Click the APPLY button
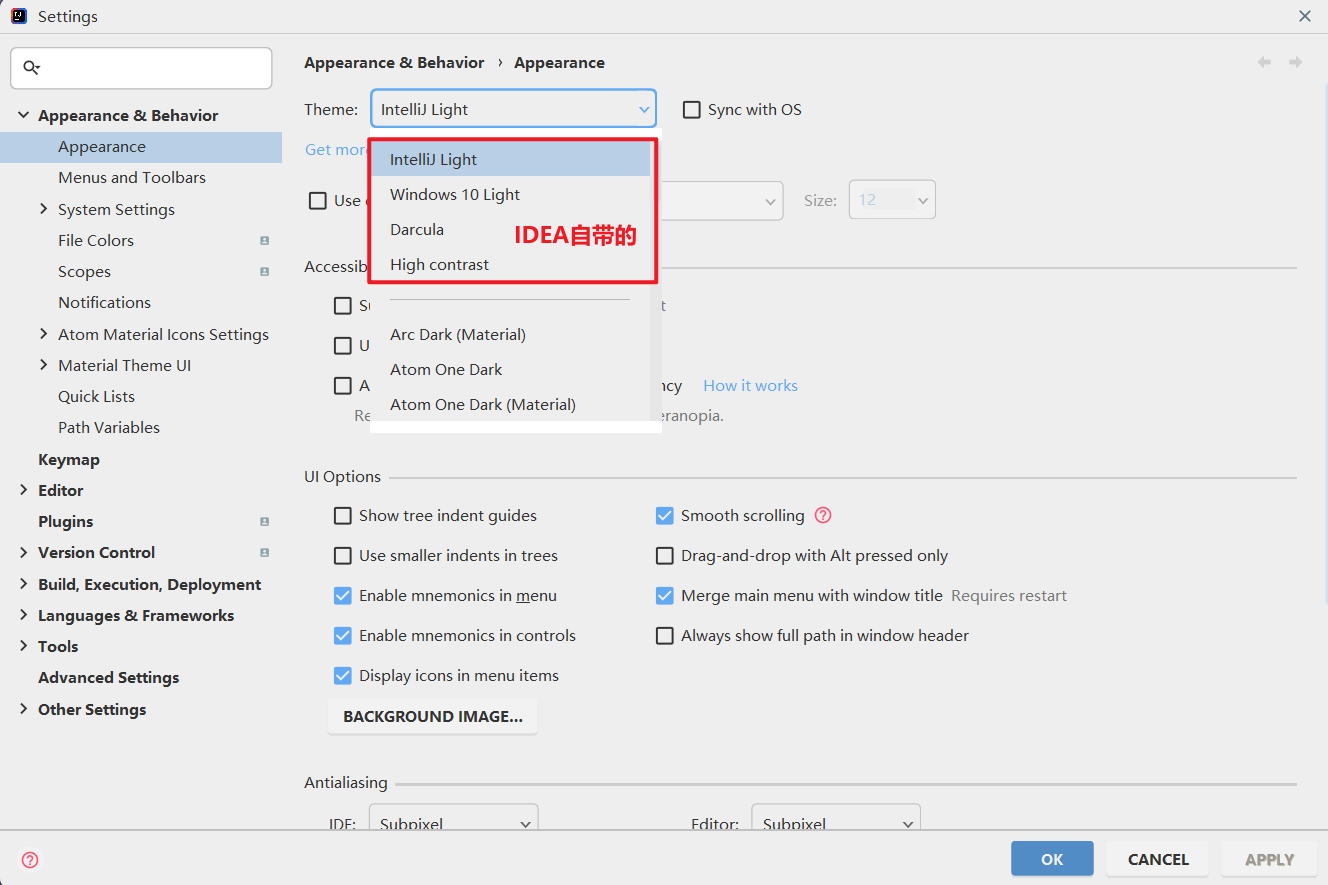This screenshot has width=1328, height=885. [x=1269, y=859]
